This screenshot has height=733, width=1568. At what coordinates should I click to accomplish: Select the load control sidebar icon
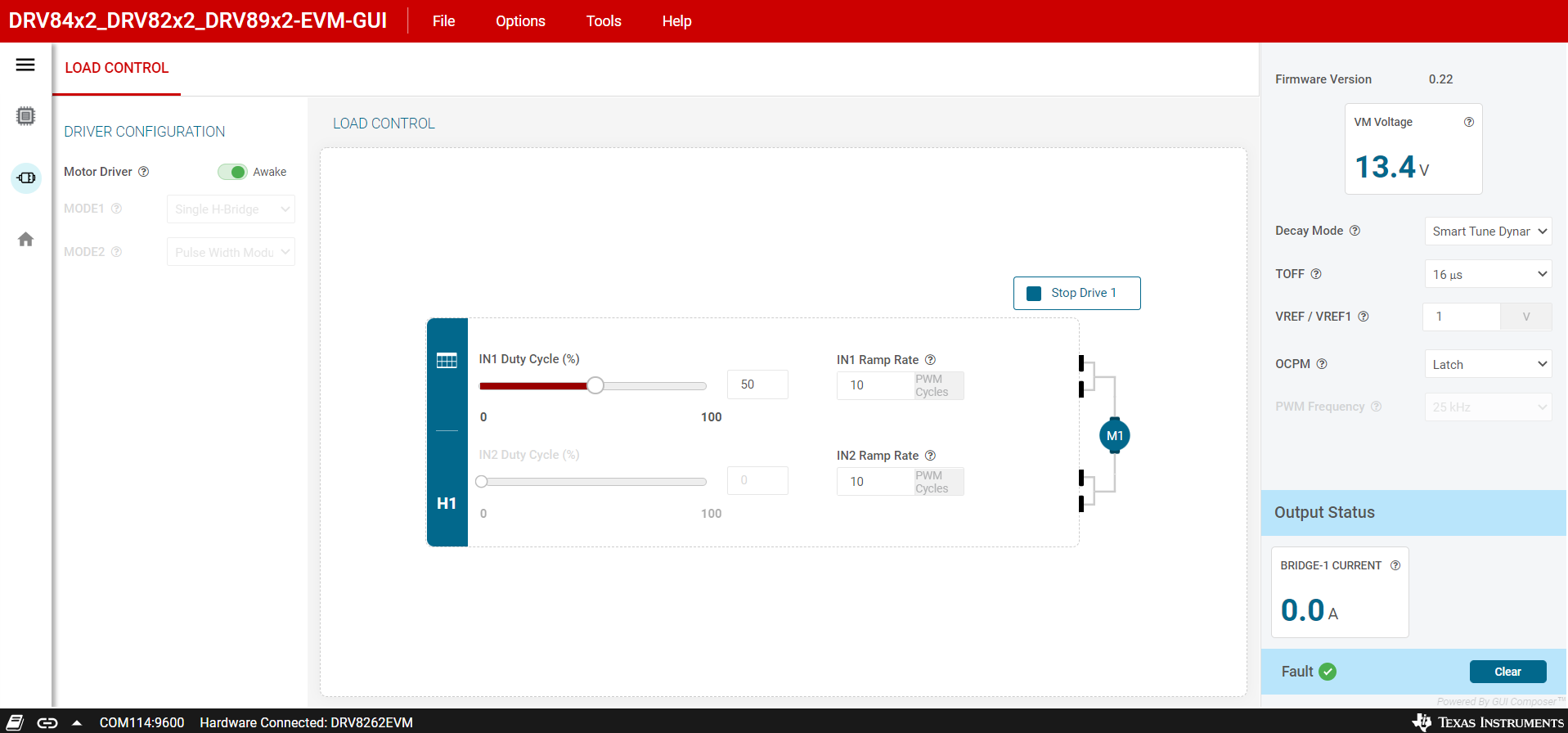pyautogui.click(x=25, y=178)
